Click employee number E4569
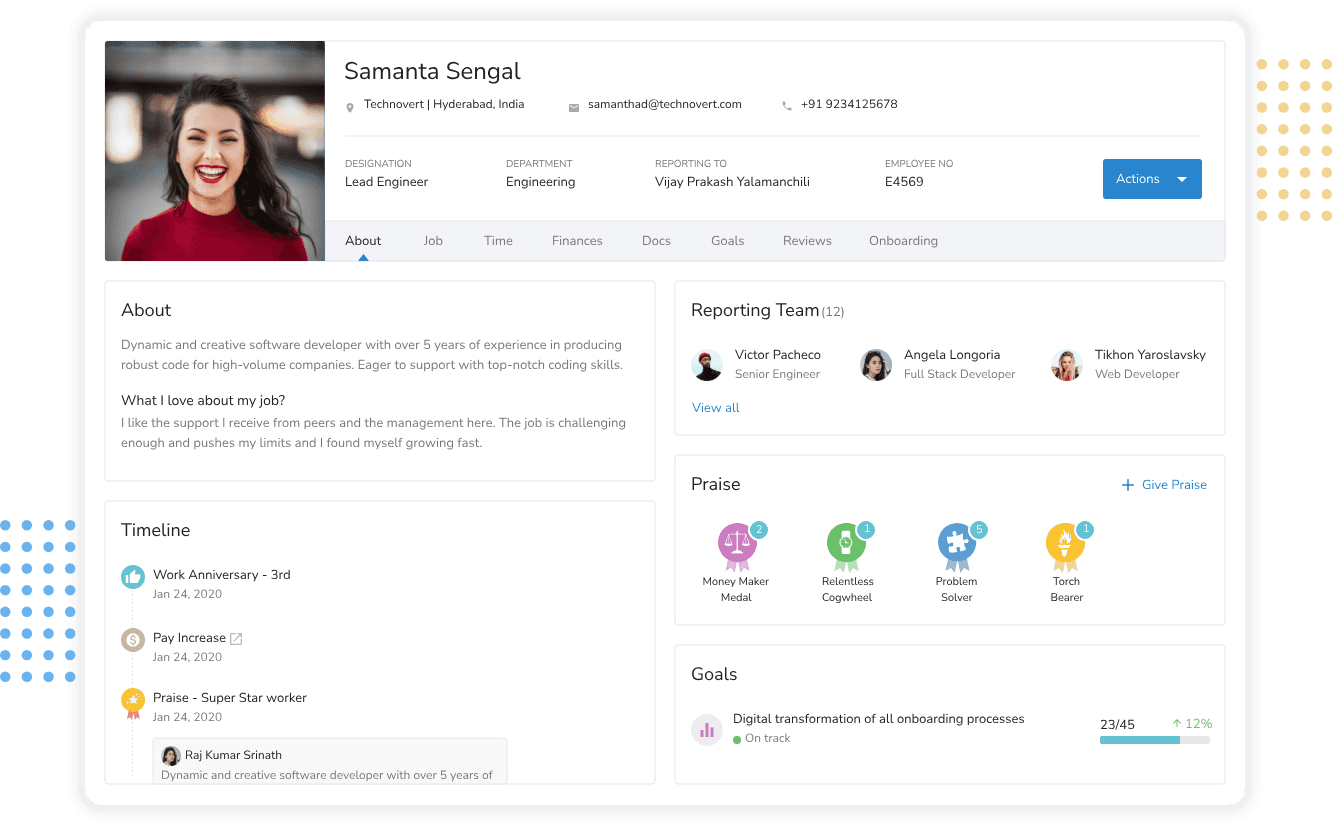The height and width of the screenshot is (826, 1332). (904, 182)
